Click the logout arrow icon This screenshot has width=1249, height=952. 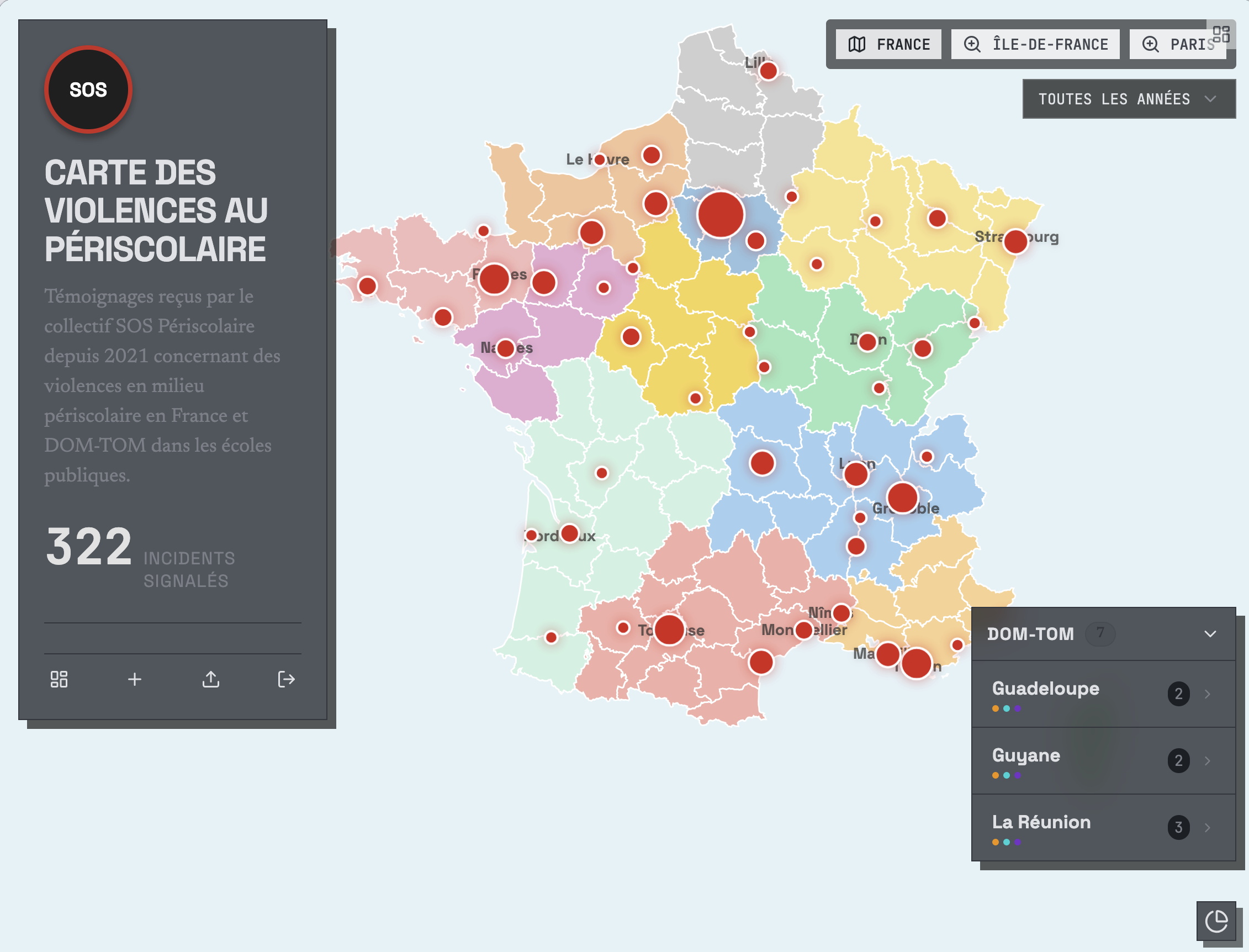pyautogui.click(x=286, y=679)
